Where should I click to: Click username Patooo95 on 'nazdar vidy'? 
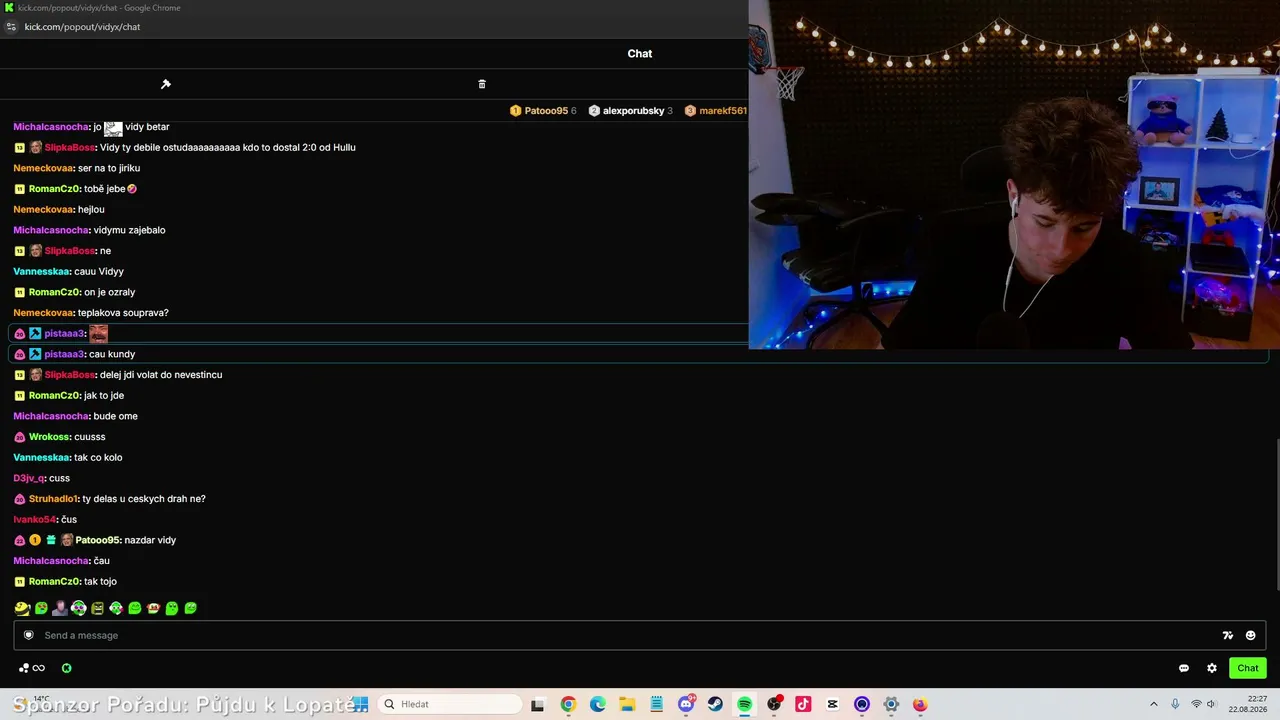[x=97, y=540]
